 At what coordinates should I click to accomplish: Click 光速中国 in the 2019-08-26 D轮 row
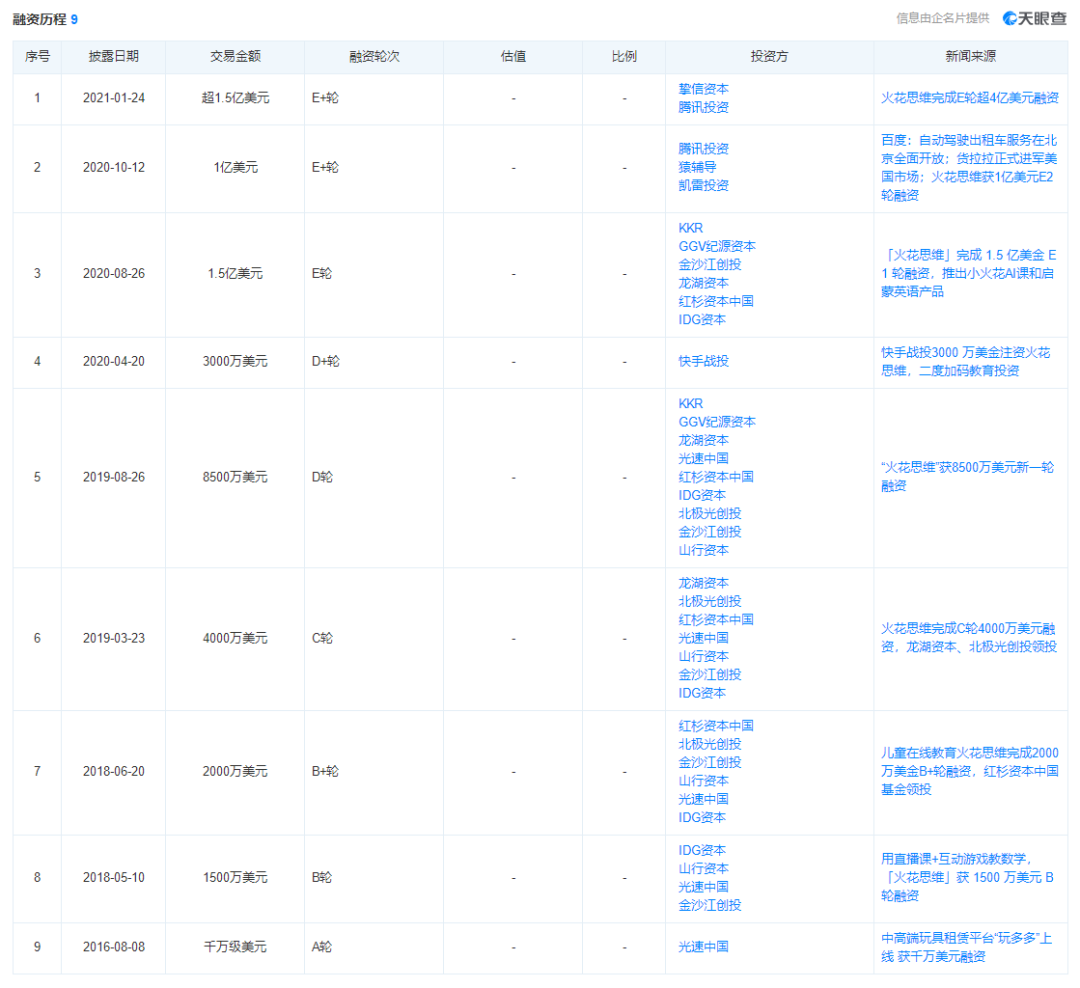coord(703,458)
